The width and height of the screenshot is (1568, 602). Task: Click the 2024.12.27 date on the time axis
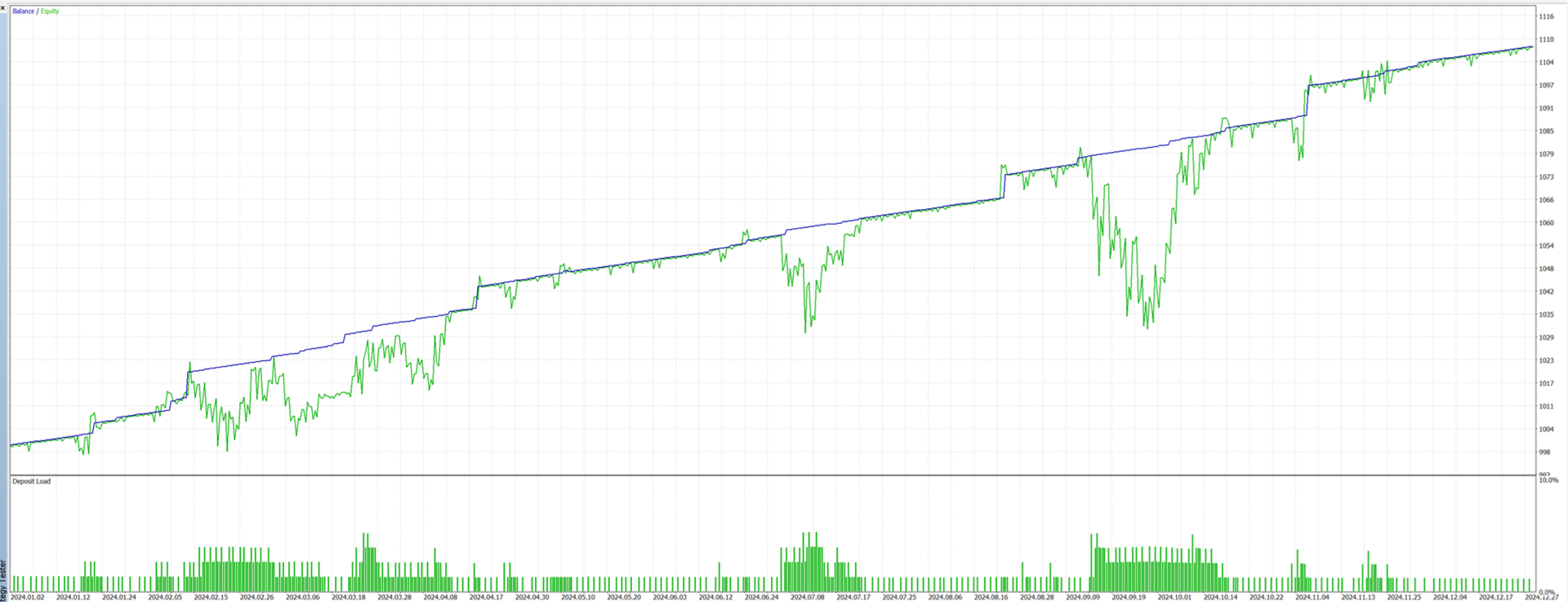click(1542, 597)
